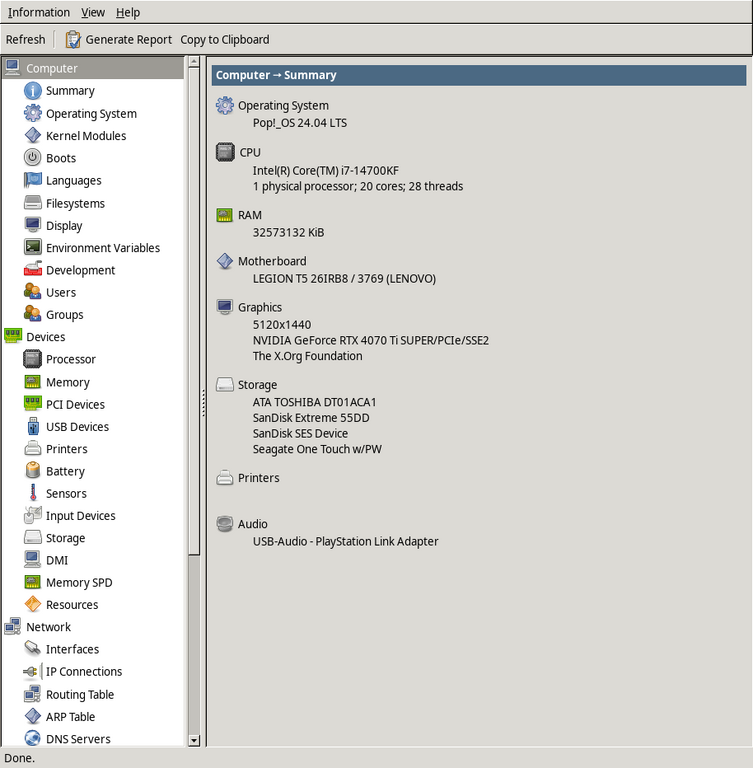Click the Intel(R) Core(TM) i7-14700KF text

click(326, 170)
